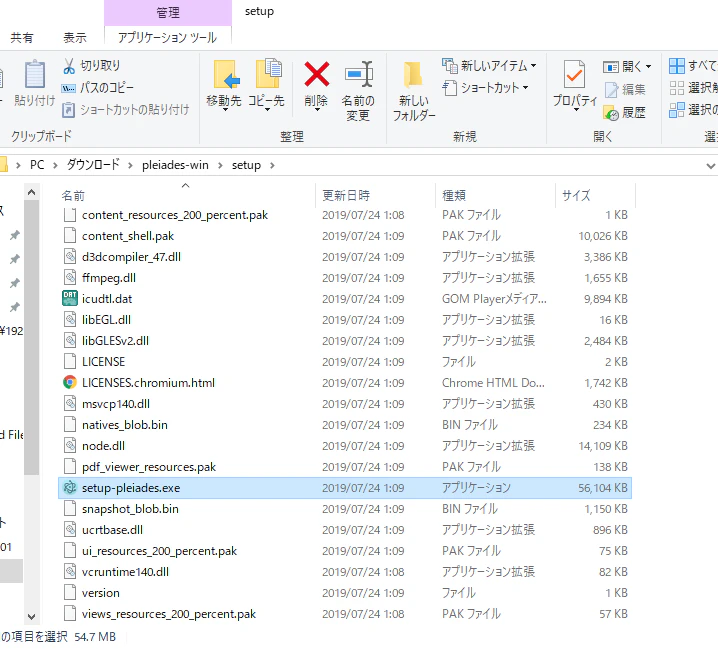Click the Rename (名前の変更) icon
The height and width of the screenshot is (649, 718).
click(359, 74)
